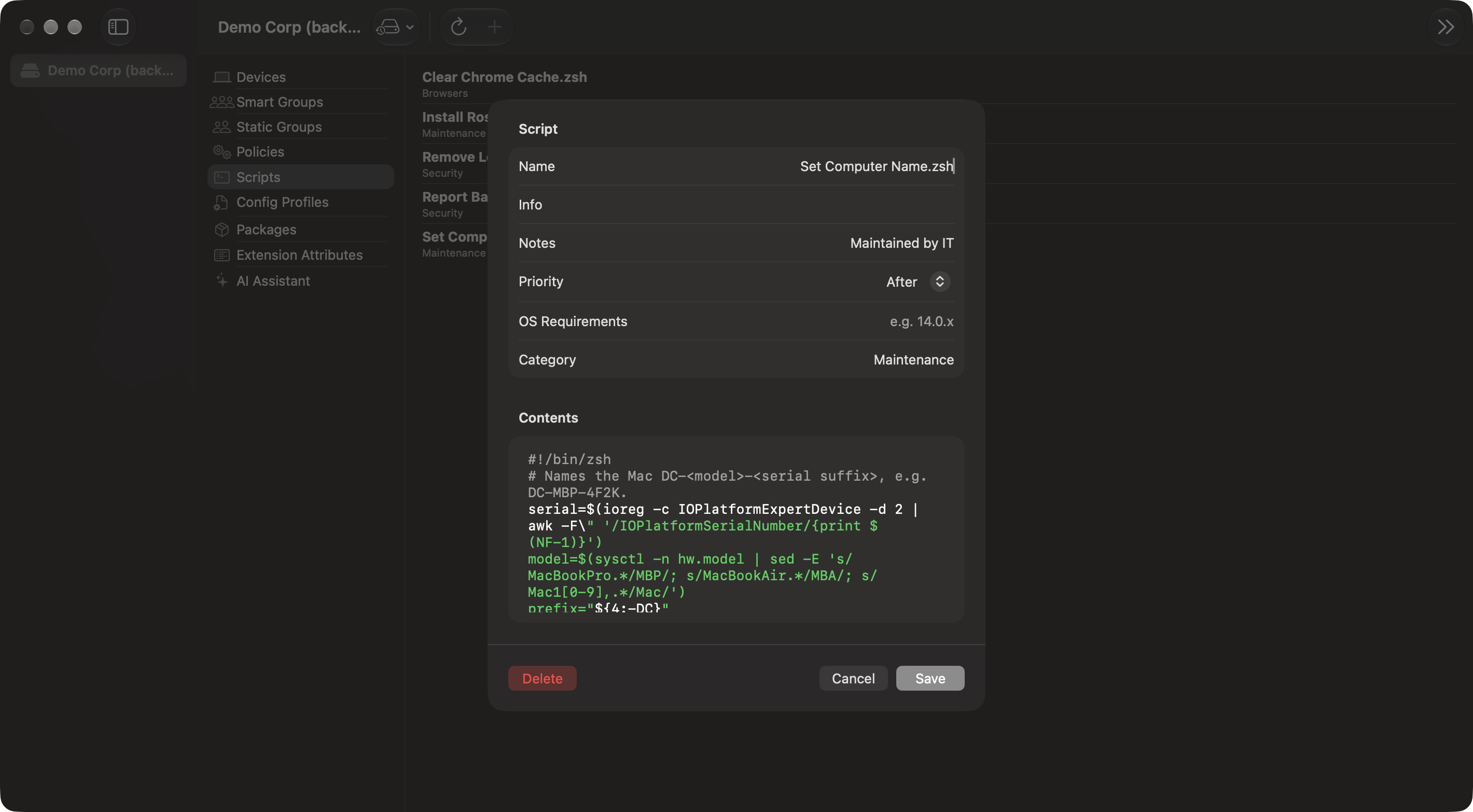Viewport: 1473px width, 812px height.
Task: Click the '#!/bin/zsh' line in Contents
Action: click(569, 459)
